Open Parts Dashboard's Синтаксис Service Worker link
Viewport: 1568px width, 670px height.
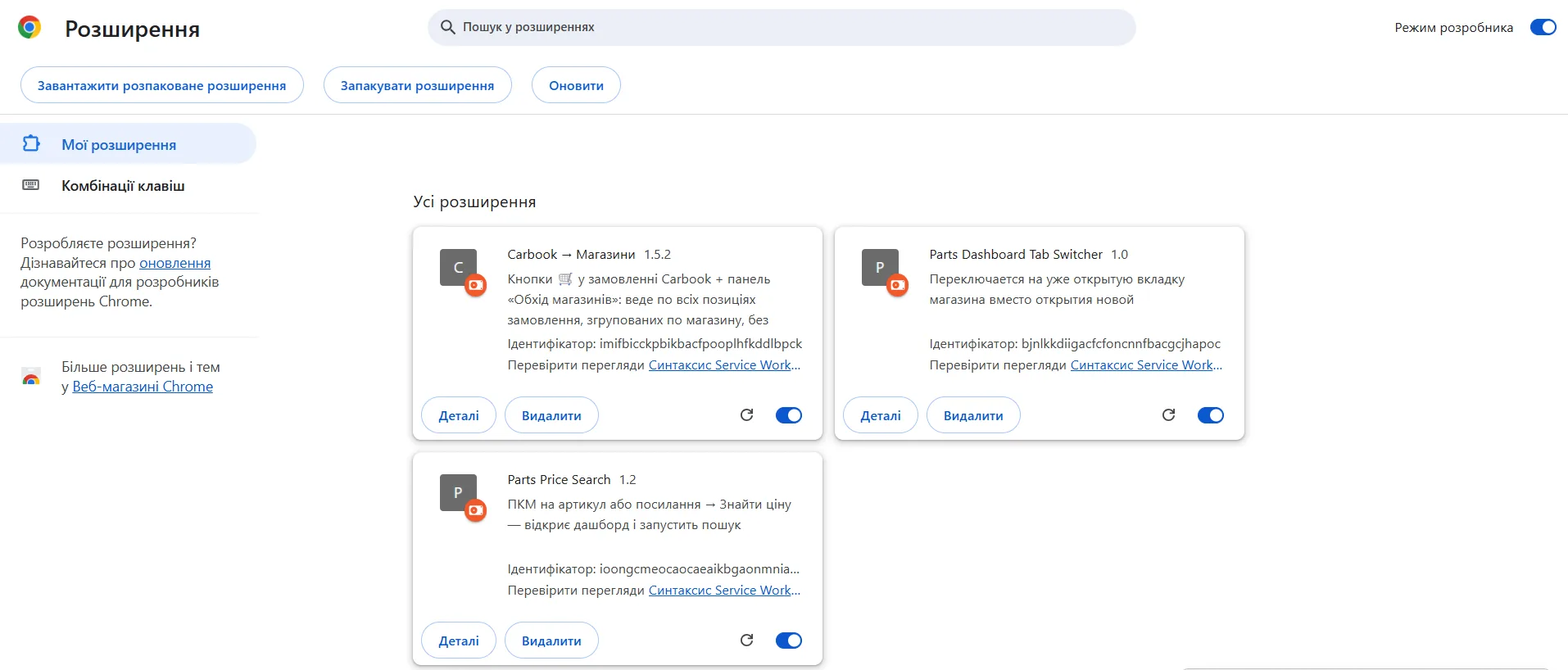[x=1146, y=364]
